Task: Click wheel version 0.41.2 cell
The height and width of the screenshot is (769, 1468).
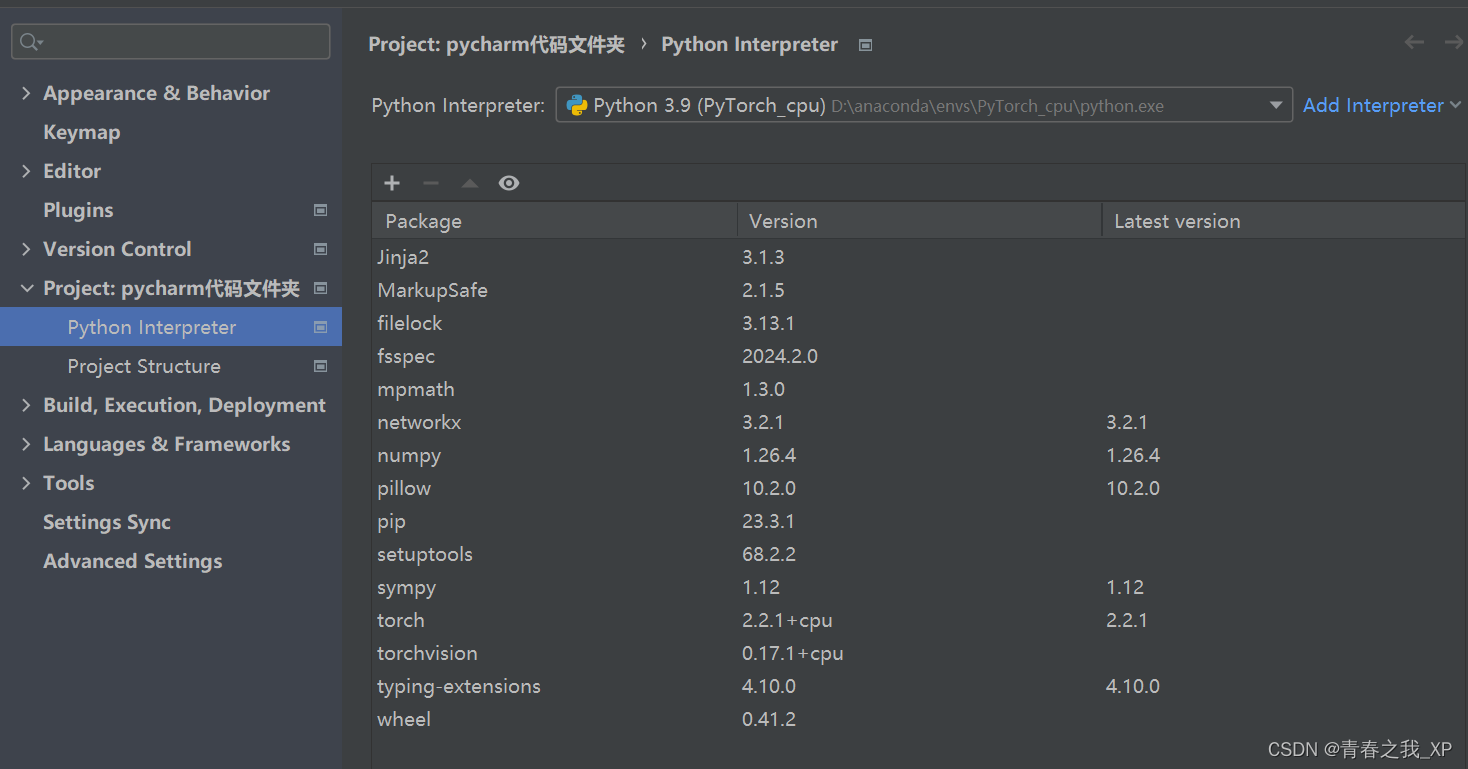Action: 769,719
